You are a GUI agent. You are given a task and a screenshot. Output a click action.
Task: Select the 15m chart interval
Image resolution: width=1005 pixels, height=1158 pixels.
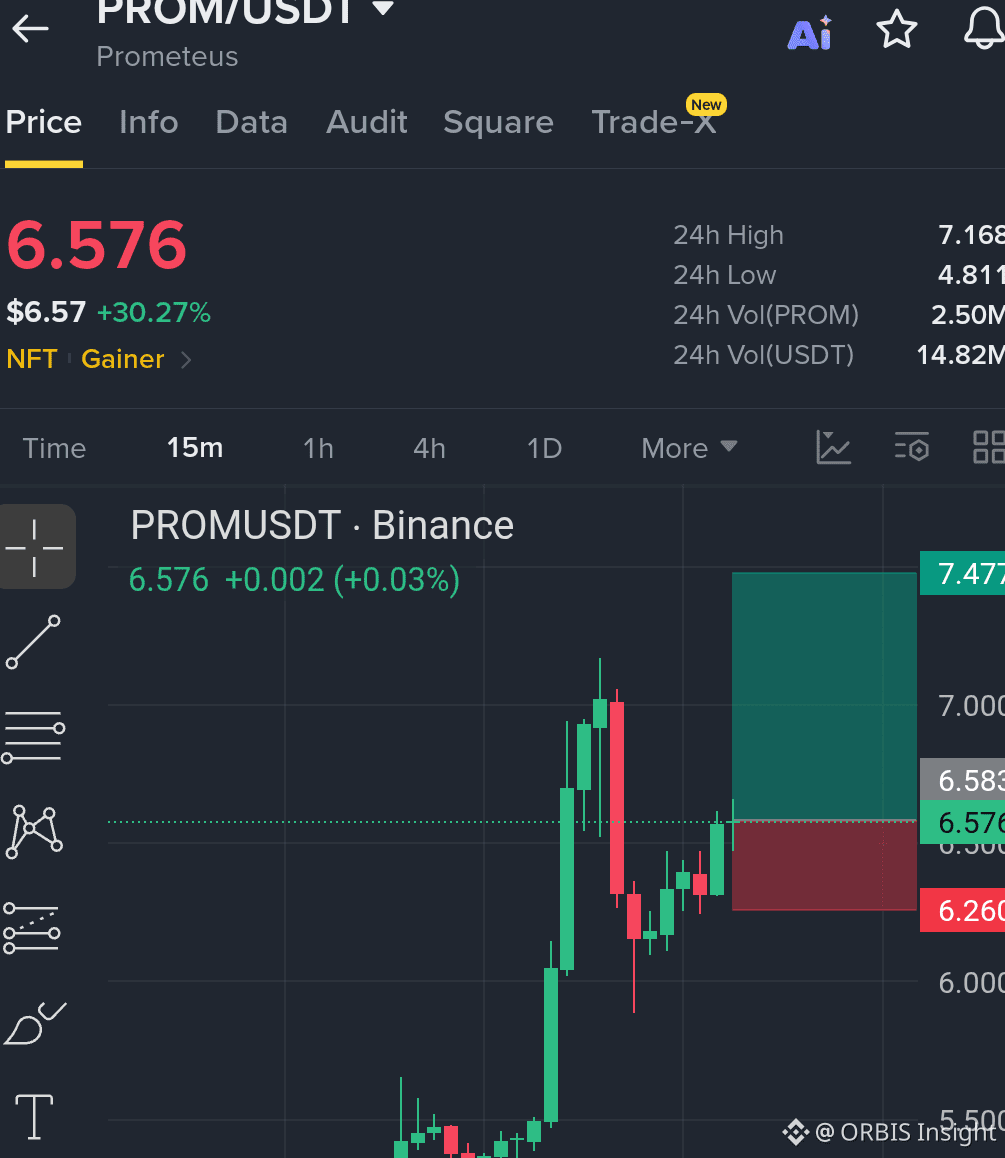tap(195, 448)
